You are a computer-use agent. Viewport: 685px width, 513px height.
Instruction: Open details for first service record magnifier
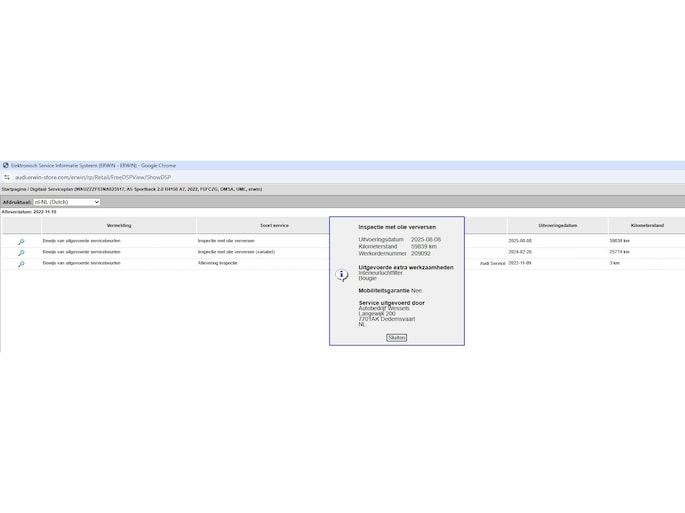(21, 241)
